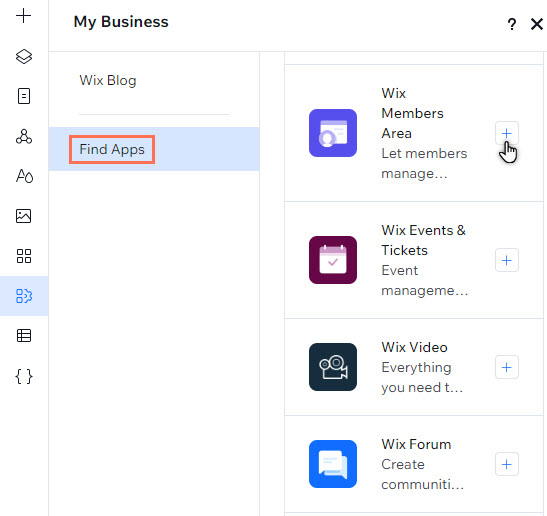Open the Global Sections connected-nodes icon
The height and width of the screenshot is (516, 547).
(x=24, y=136)
